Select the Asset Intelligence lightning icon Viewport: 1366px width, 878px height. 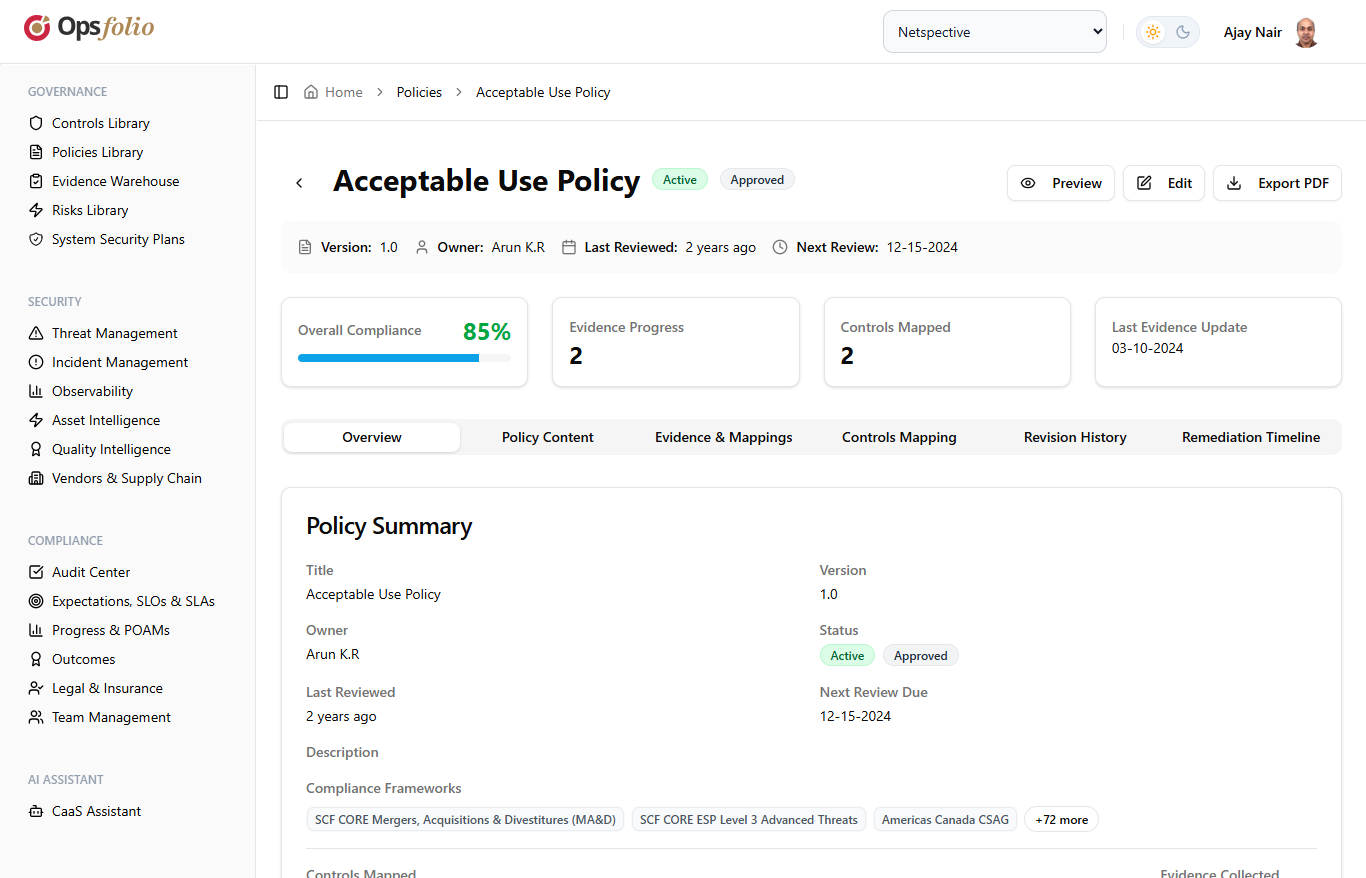35,420
